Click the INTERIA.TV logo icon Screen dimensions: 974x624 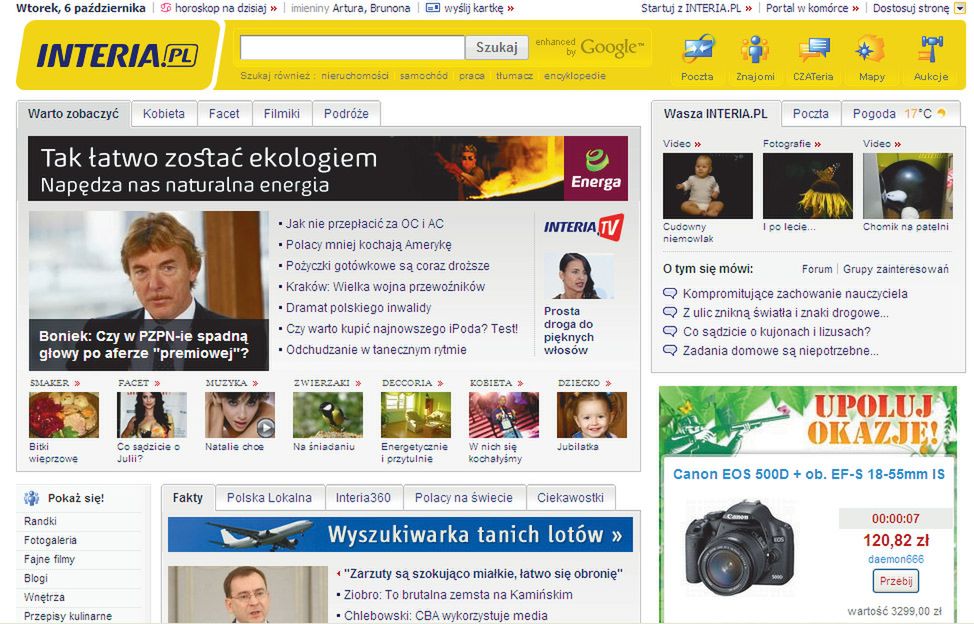coord(581,227)
